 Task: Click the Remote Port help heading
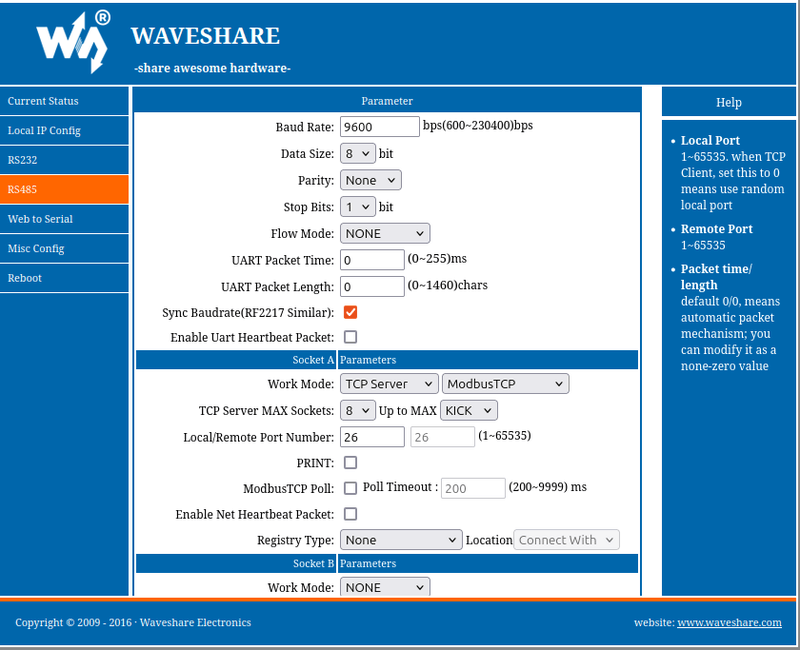coord(716,229)
